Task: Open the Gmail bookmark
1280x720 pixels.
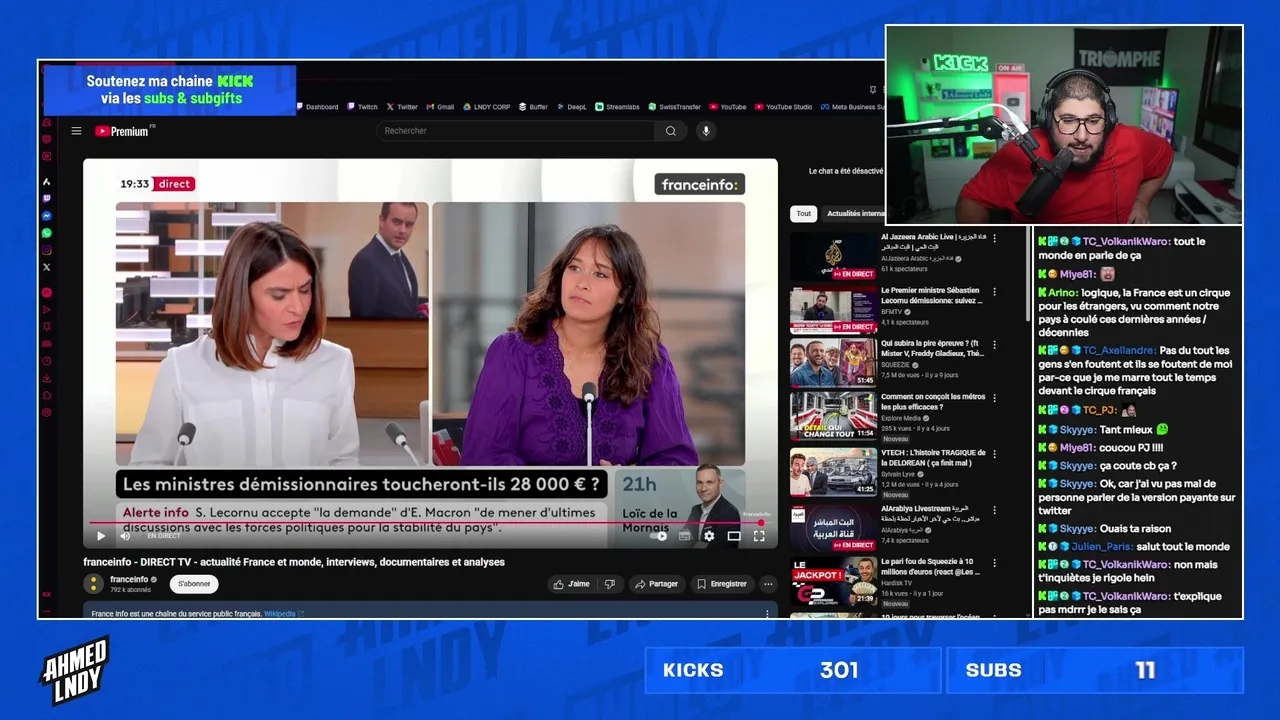Action: [x=440, y=107]
